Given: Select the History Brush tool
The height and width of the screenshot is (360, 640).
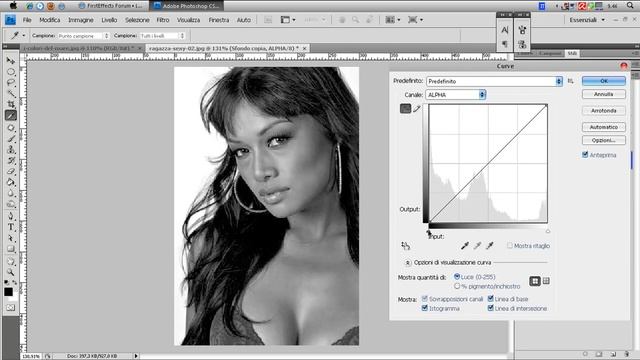Looking at the screenshot, I should point(11,160).
